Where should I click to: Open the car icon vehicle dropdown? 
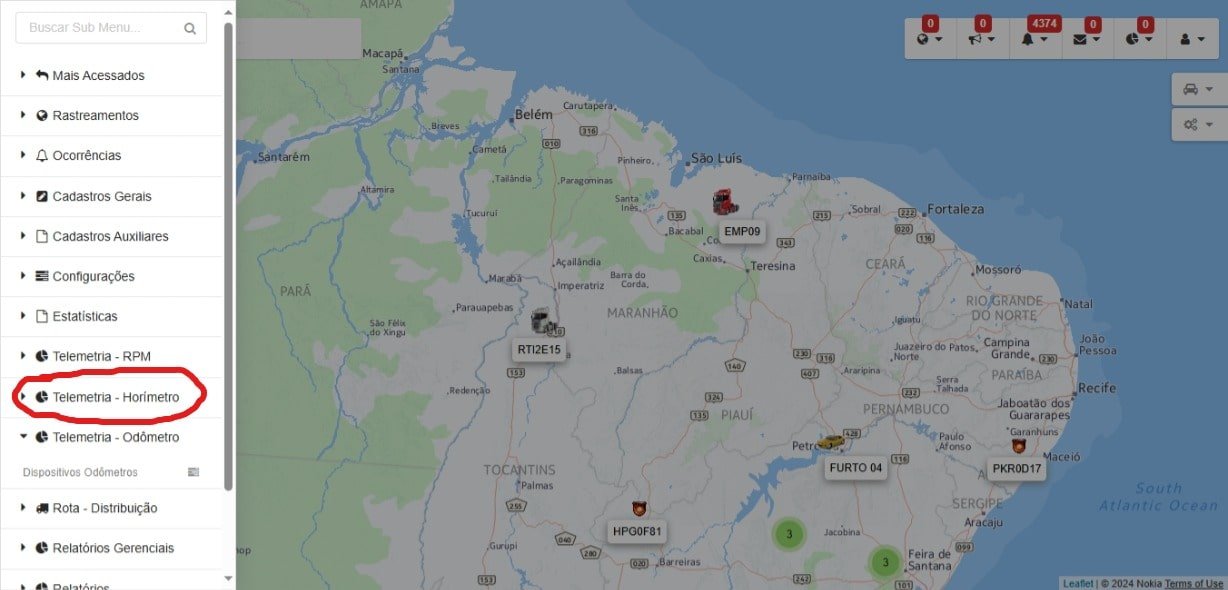pyautogui.click(x=1197, y=89)
